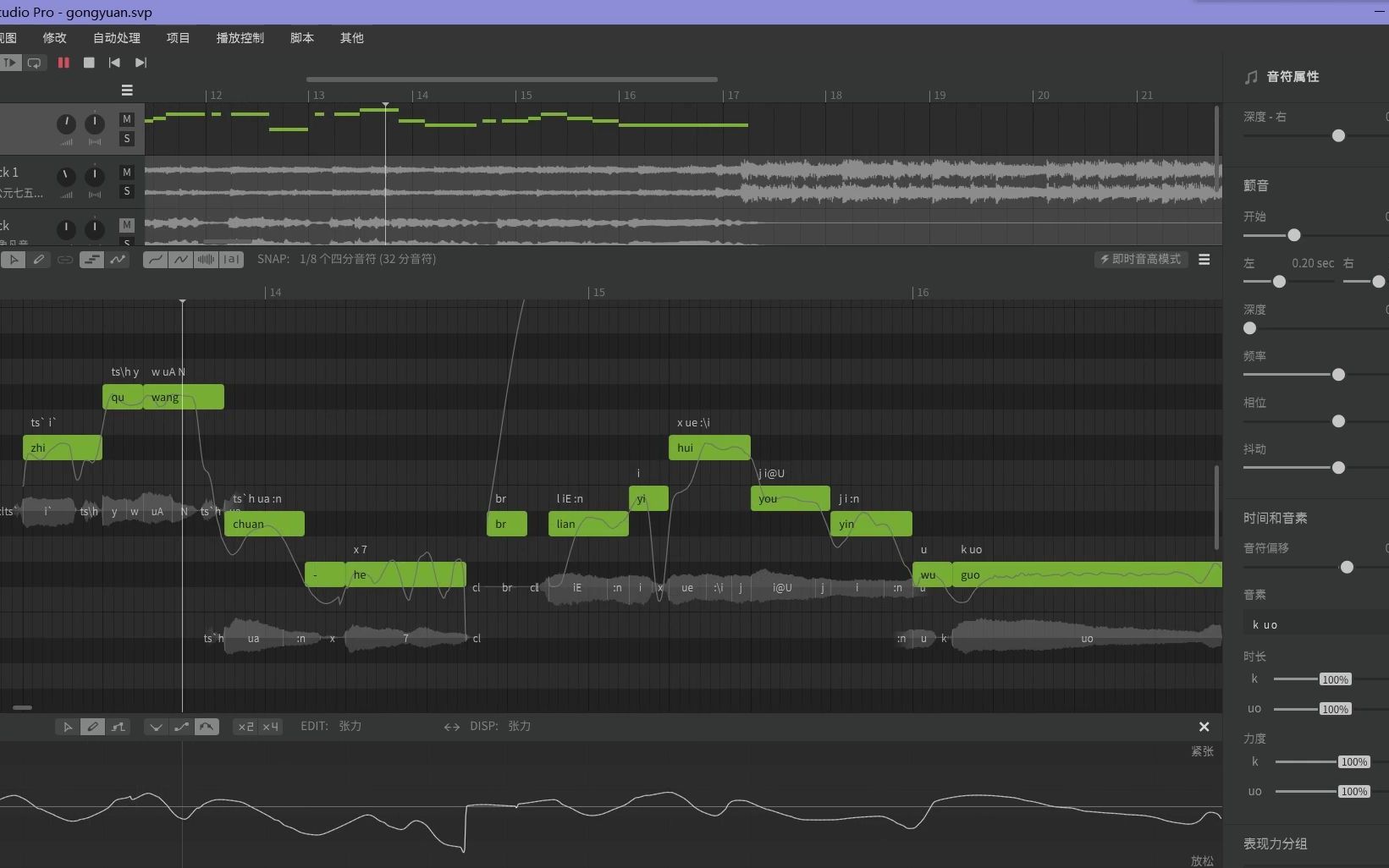Screen dimensions: 1389x868
Task: Choose the linear curve interpolation icon
Action: [x=181, y=727]
